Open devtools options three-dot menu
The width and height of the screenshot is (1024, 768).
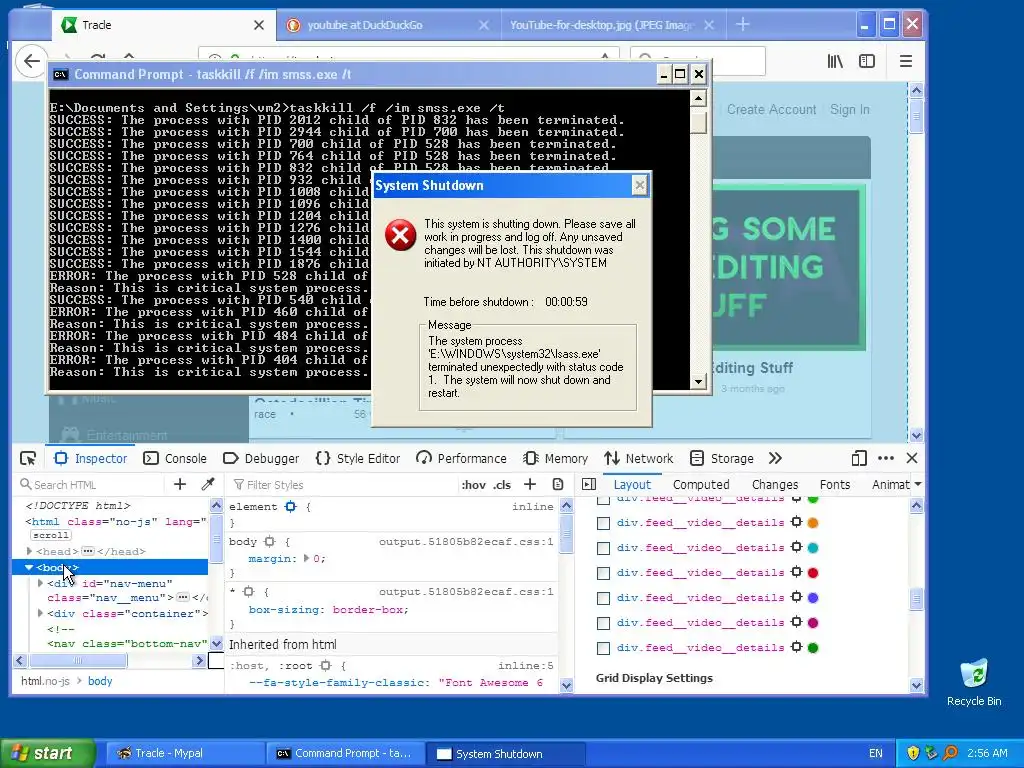tap(886, 458)
